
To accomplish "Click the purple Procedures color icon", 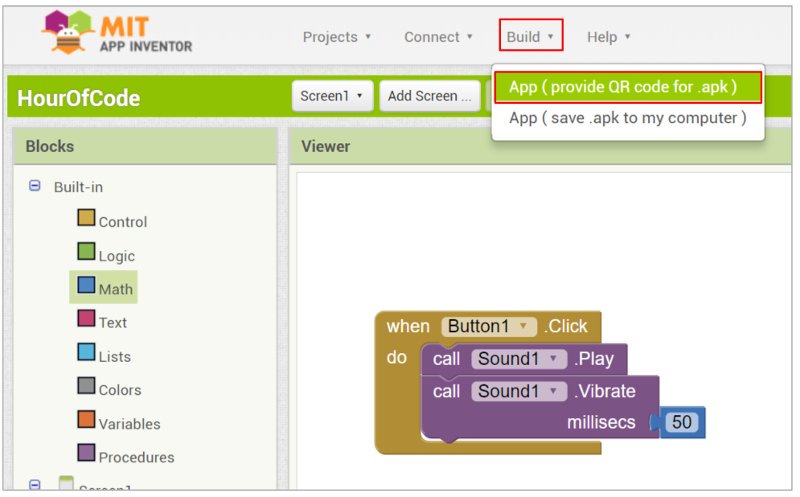I will (86, 453).
